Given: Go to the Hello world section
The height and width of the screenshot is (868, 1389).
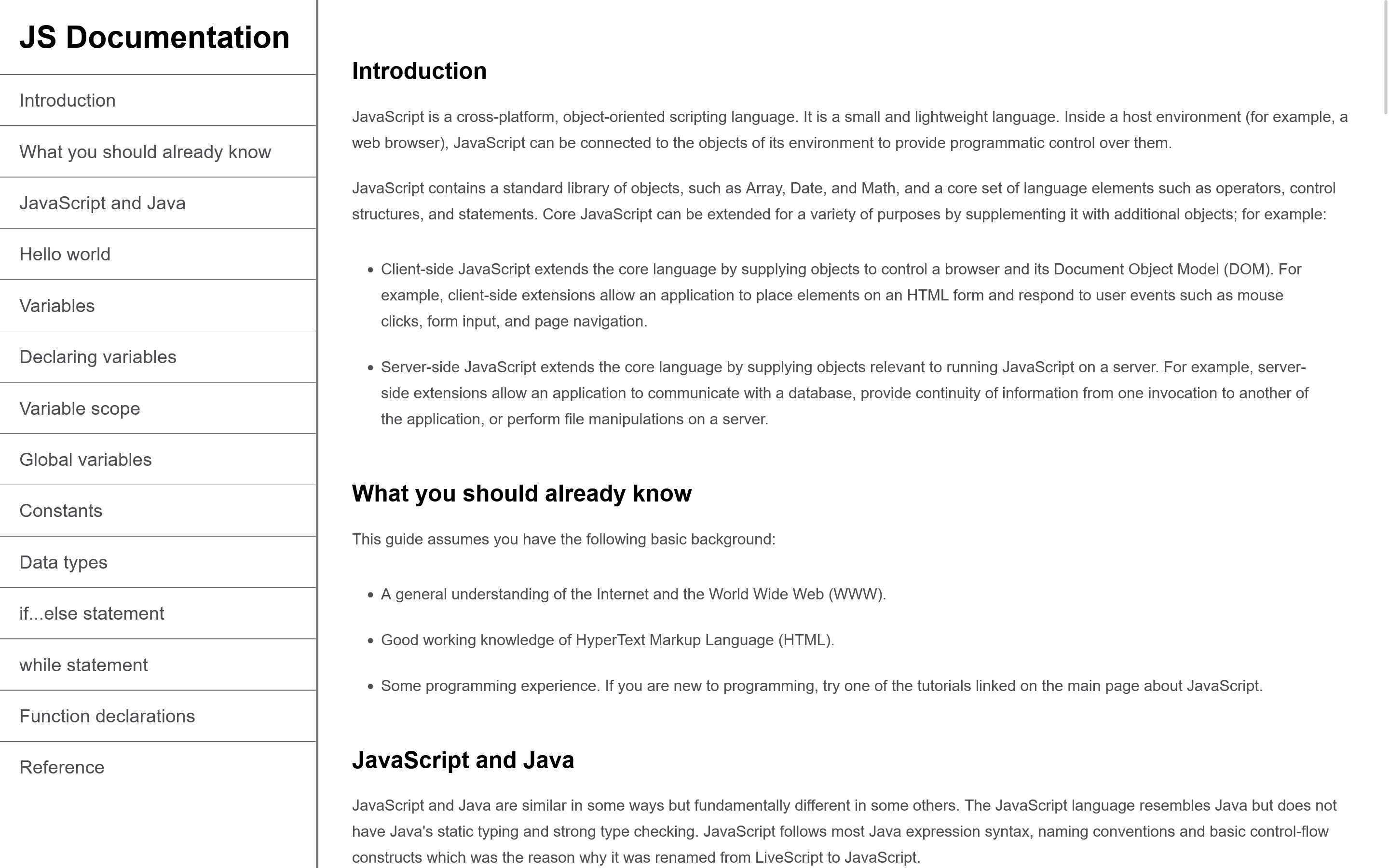Looking at the screenshot, I should click(65, 254).
